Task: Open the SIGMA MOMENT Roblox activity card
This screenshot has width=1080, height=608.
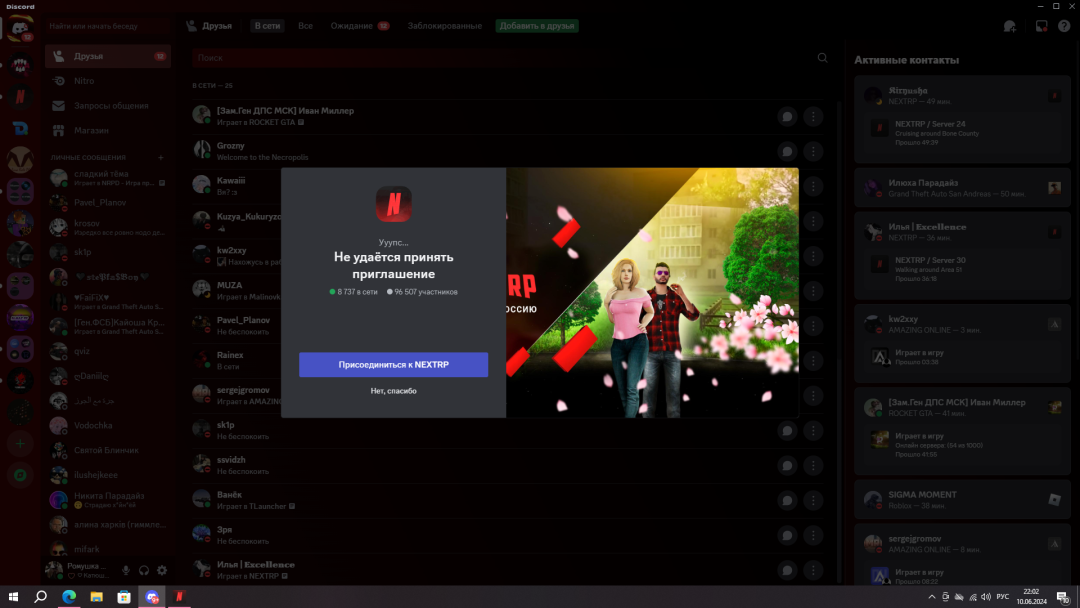Action: coord(962,500)
